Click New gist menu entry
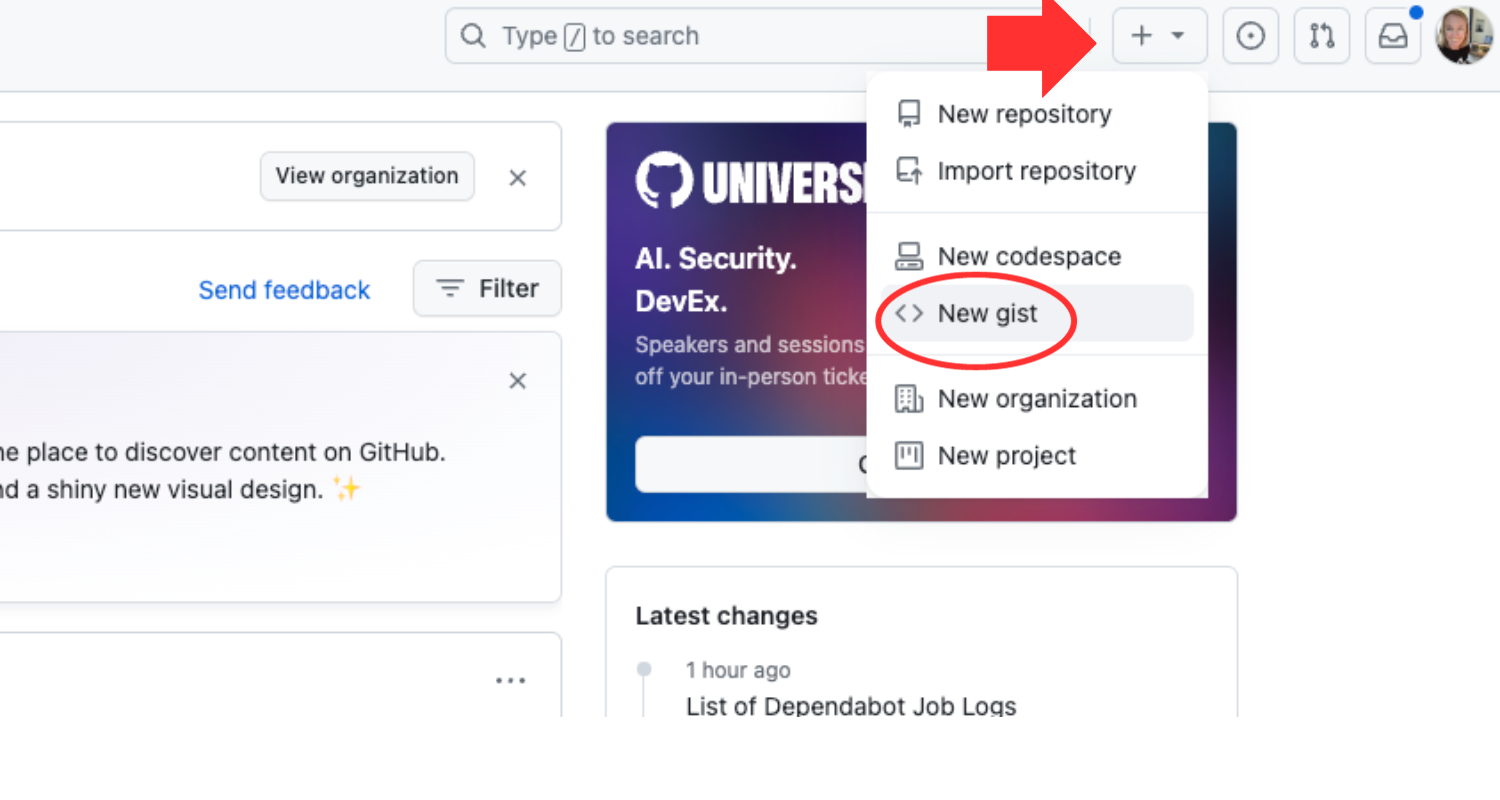The height and width of the screenshot is (800, 1500). (x=988, y=313)
